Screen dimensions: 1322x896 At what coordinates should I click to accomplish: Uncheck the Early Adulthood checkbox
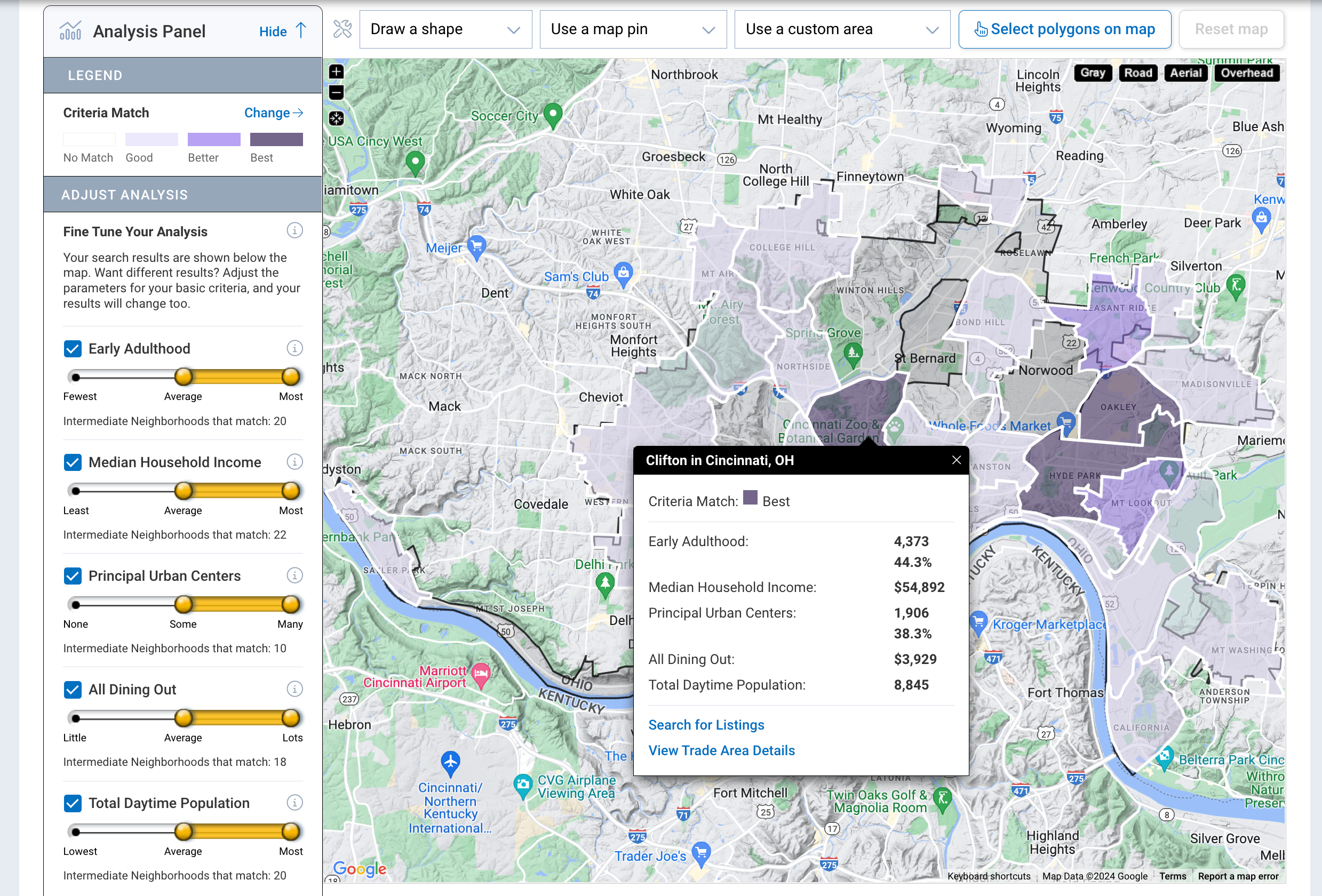pos(73,348)
